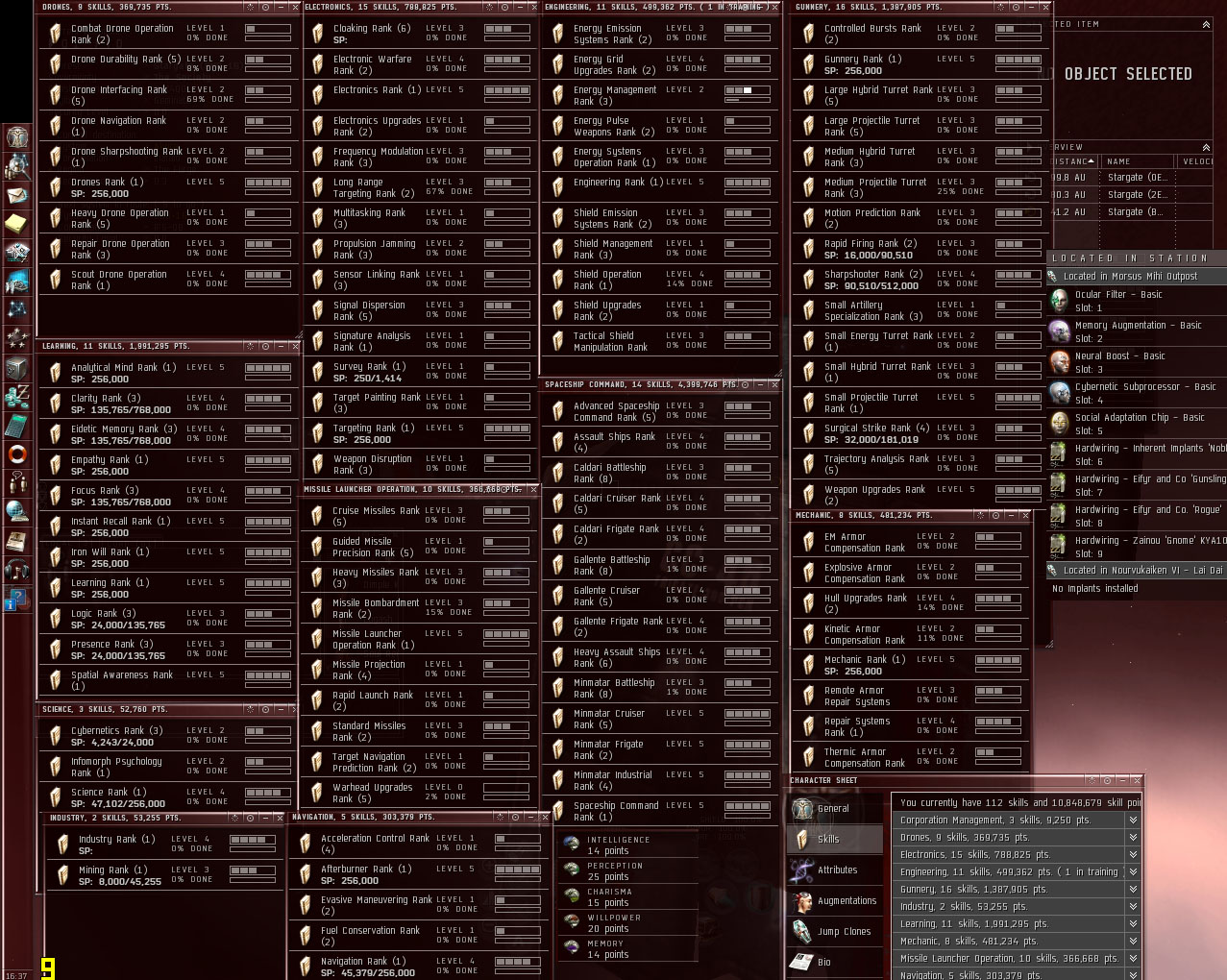The height and width of the screenshot is (980, 1227).
Task: Click the star map sidebar icon
Action: coord(17,309)
